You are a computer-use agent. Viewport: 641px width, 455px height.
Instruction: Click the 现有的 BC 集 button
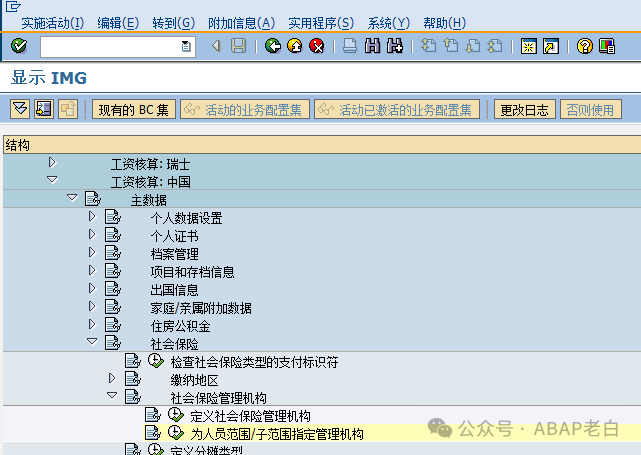134,110
